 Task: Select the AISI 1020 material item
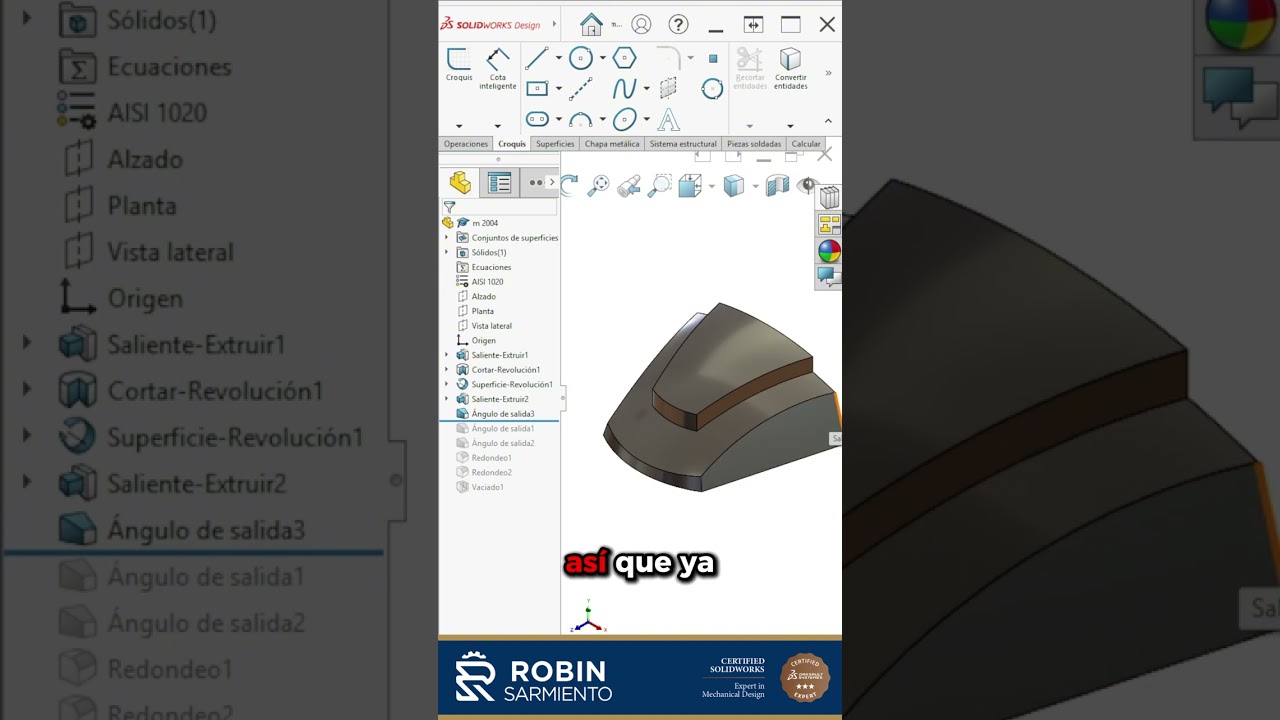pos(480,282)
